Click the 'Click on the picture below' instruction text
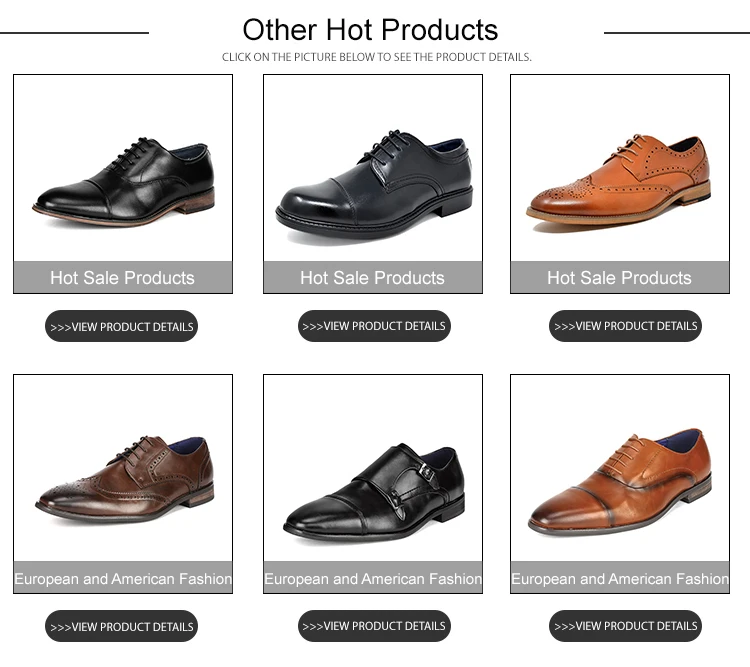The image size is (750, 667). [376, 57]
